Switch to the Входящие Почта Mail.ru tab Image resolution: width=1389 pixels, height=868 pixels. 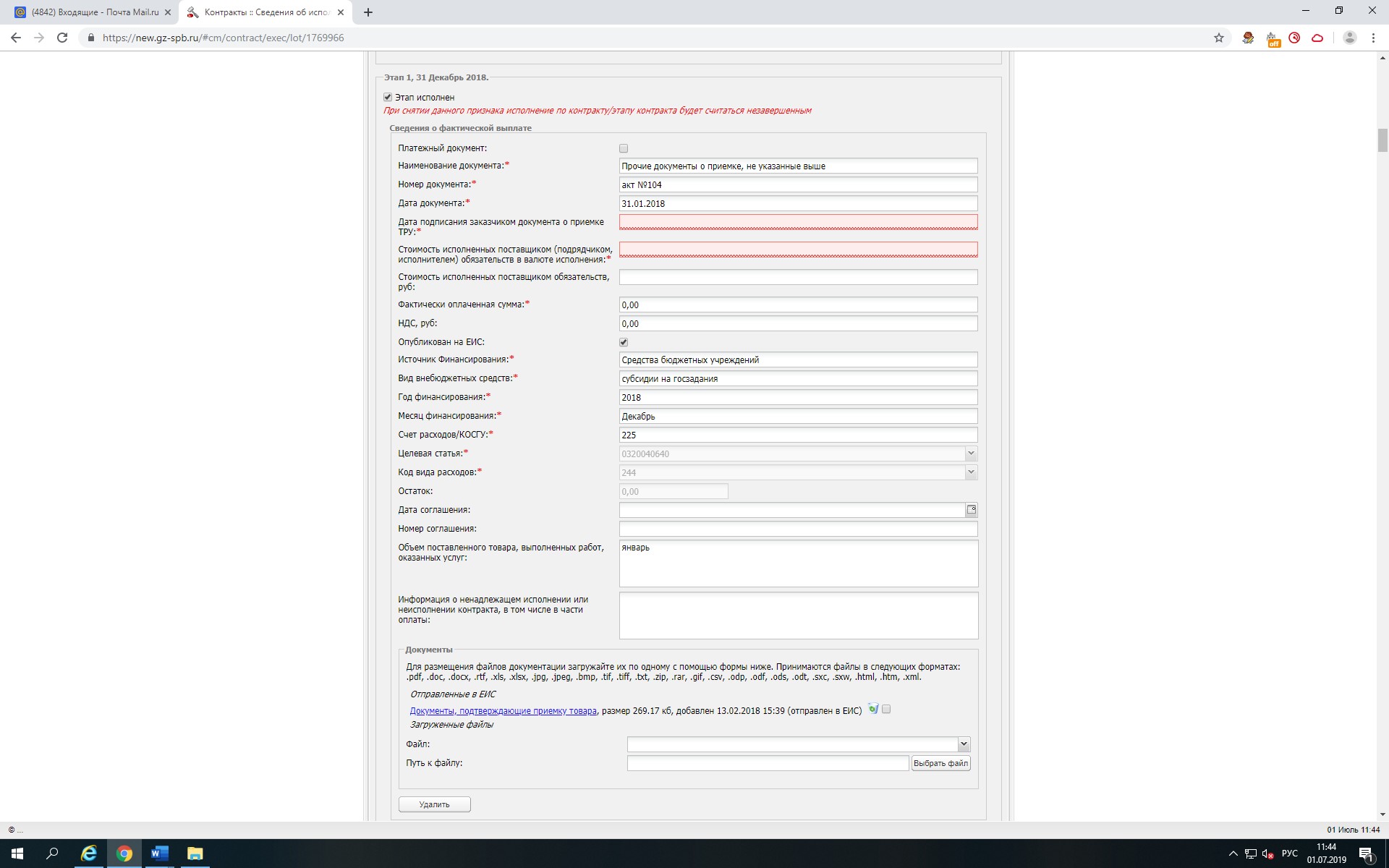click(94, 12)
